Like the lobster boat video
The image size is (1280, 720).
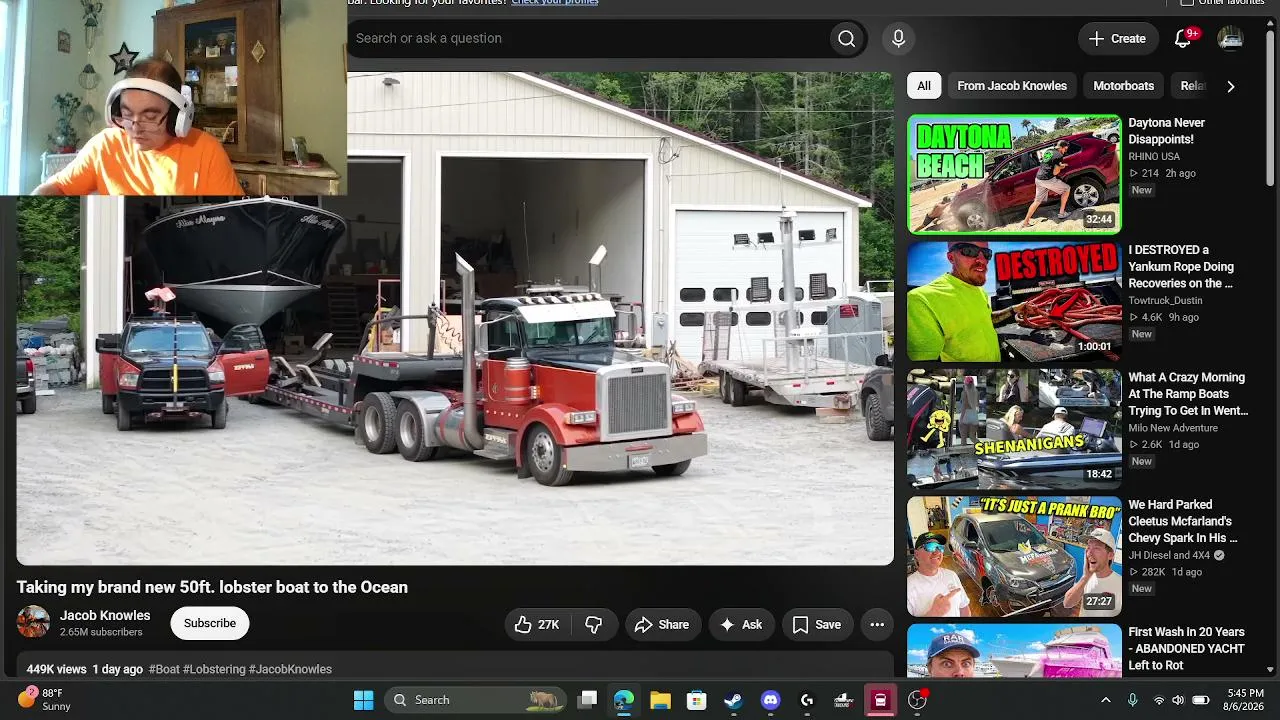coord(537,625)
